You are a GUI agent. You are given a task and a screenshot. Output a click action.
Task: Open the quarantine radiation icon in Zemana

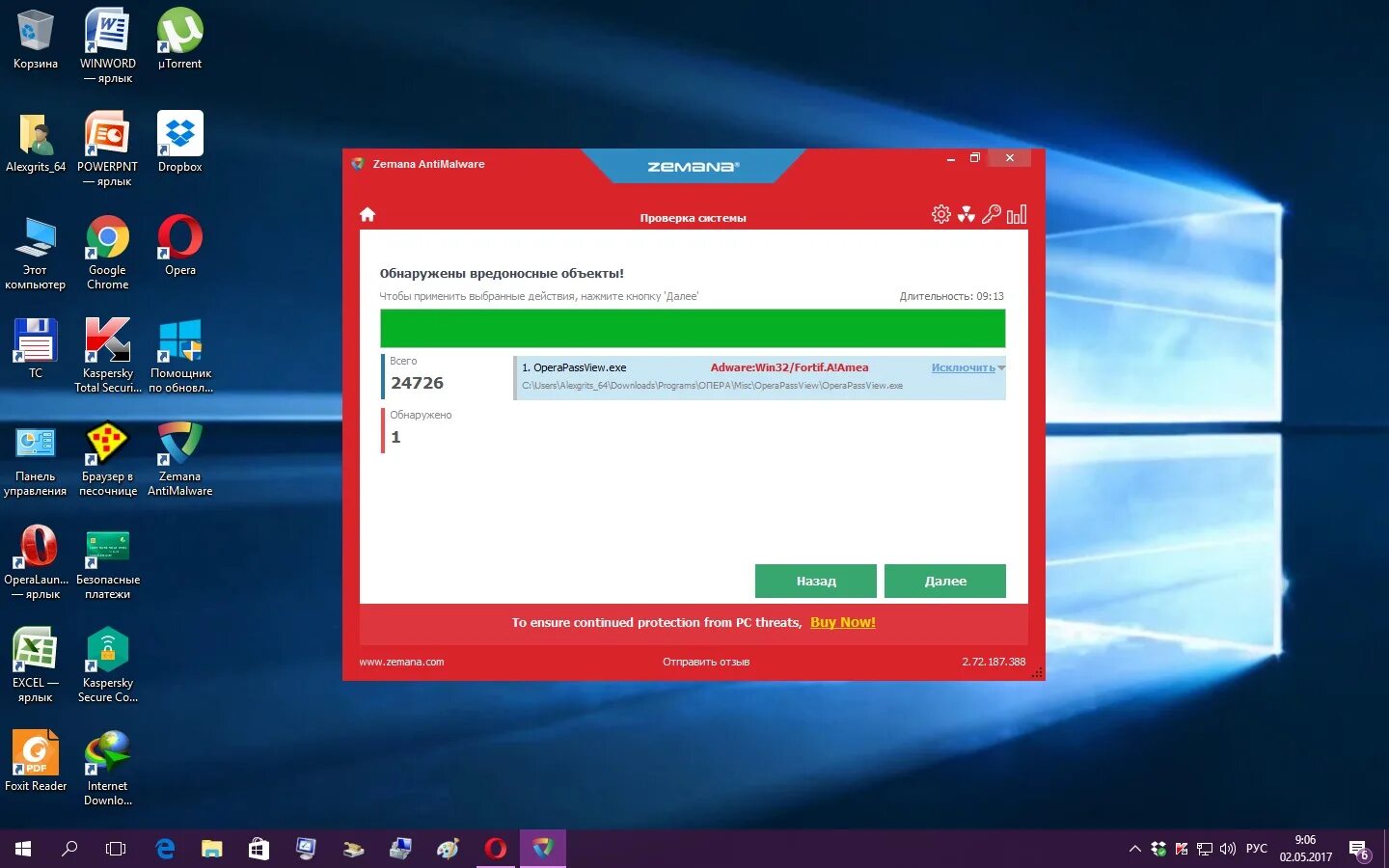coord(966,214)
